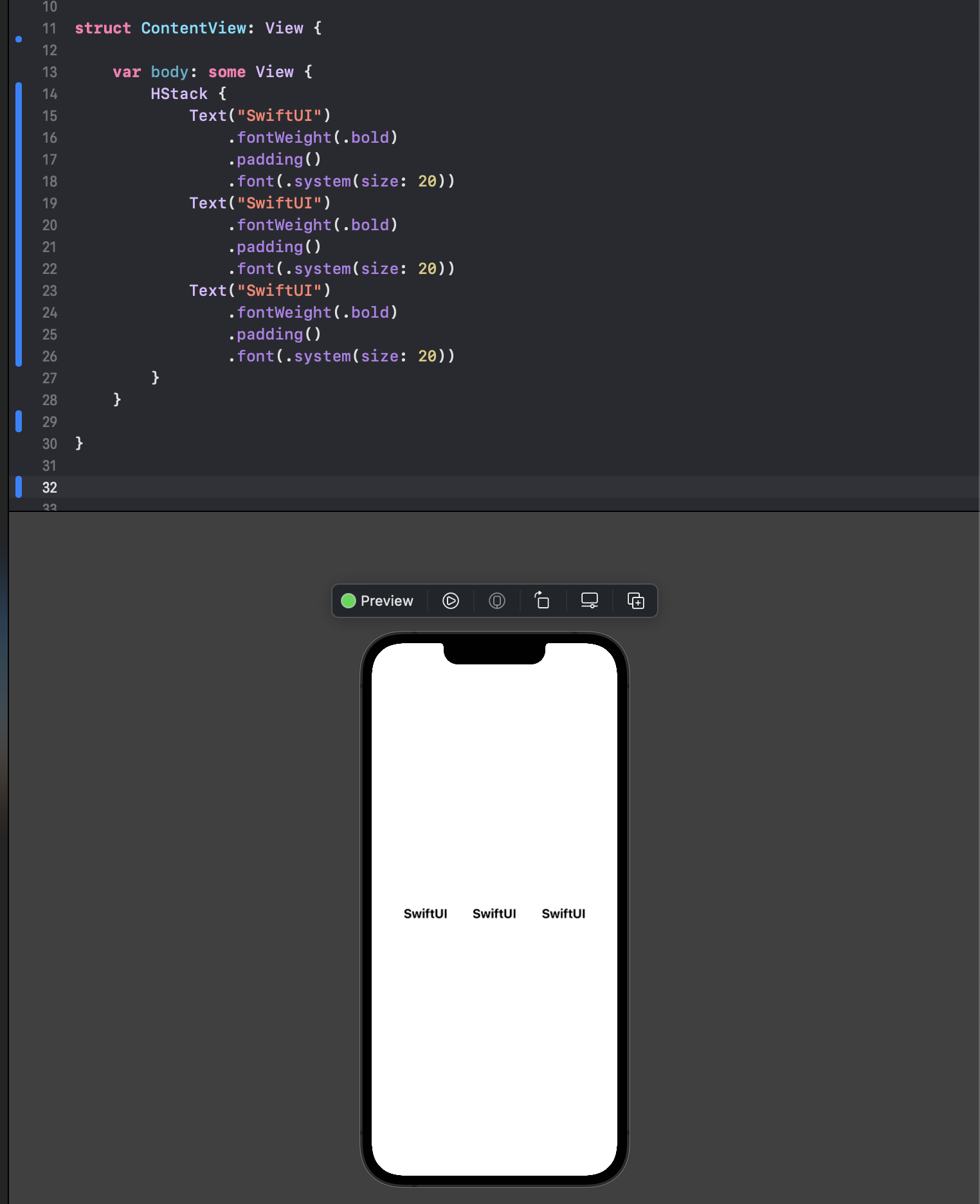Click .font(.system(size: 20)) on line 22
Image resolution: width=980 pixels, height=1204 pixels.
[x=341, y=269]
